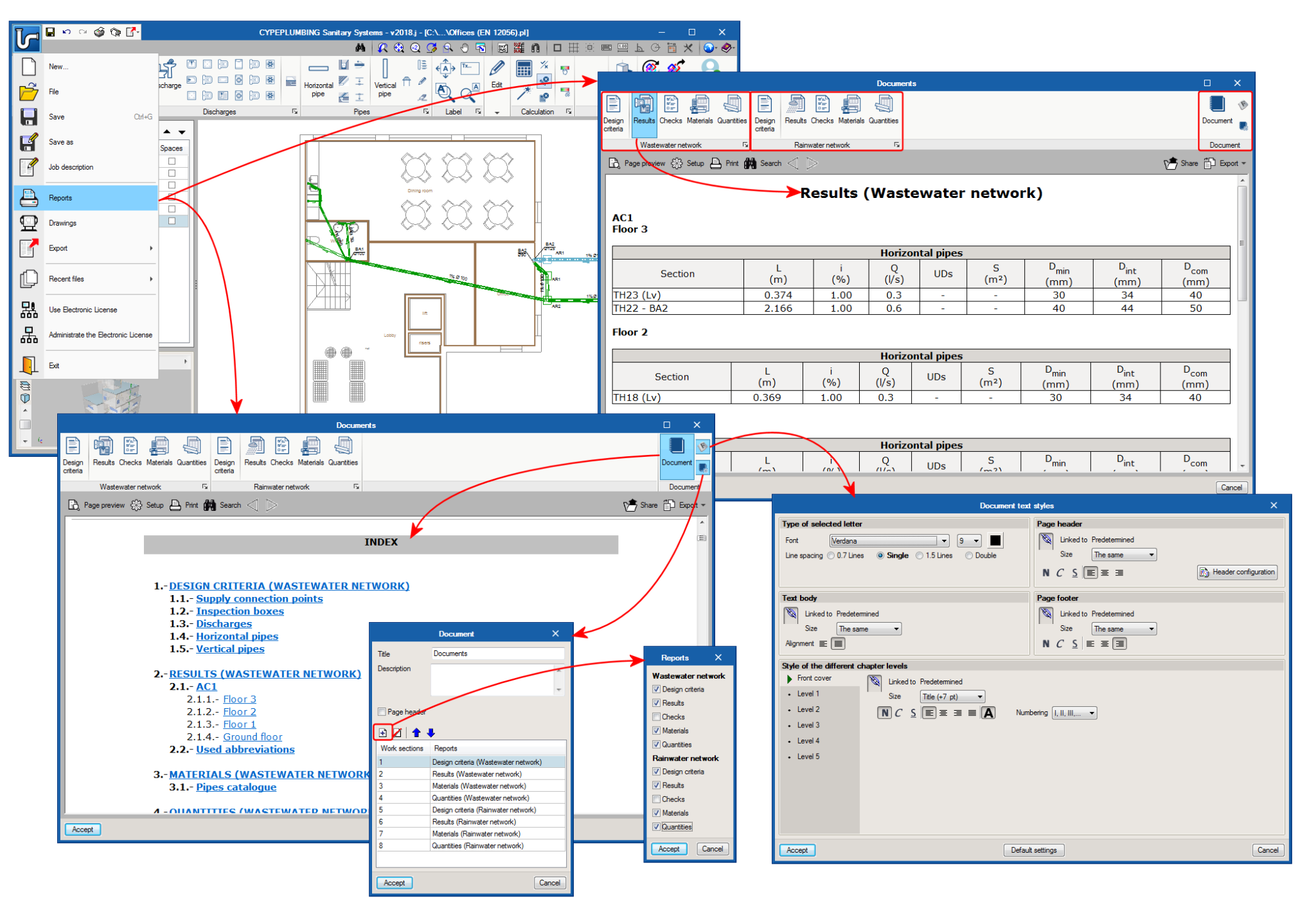Click Print in lower Documents window
The width and height of the screenshot is (1316, 908).
[184, 505]
